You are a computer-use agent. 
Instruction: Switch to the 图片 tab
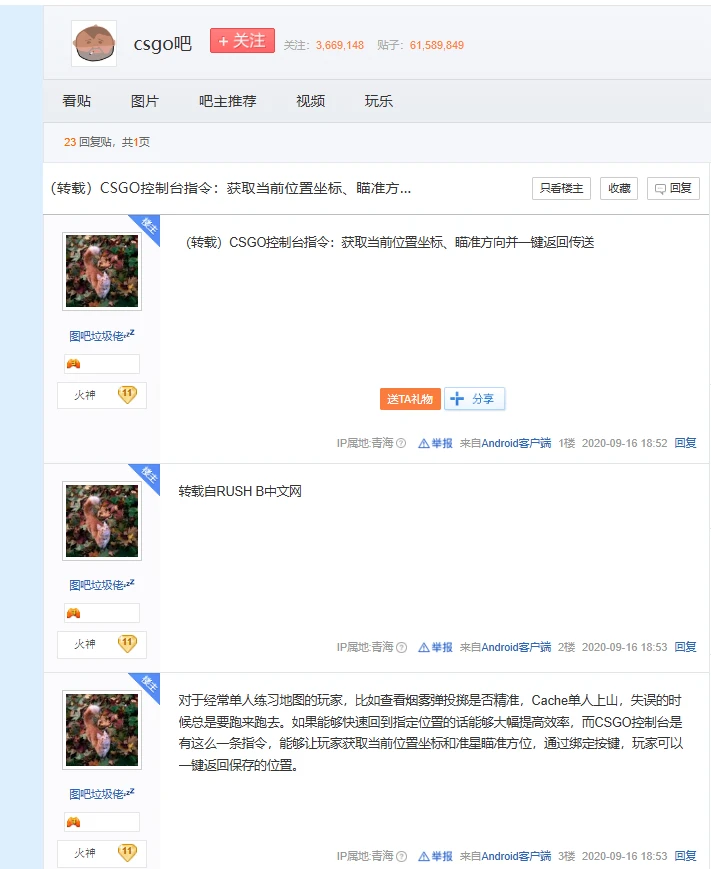click(145, 101)
